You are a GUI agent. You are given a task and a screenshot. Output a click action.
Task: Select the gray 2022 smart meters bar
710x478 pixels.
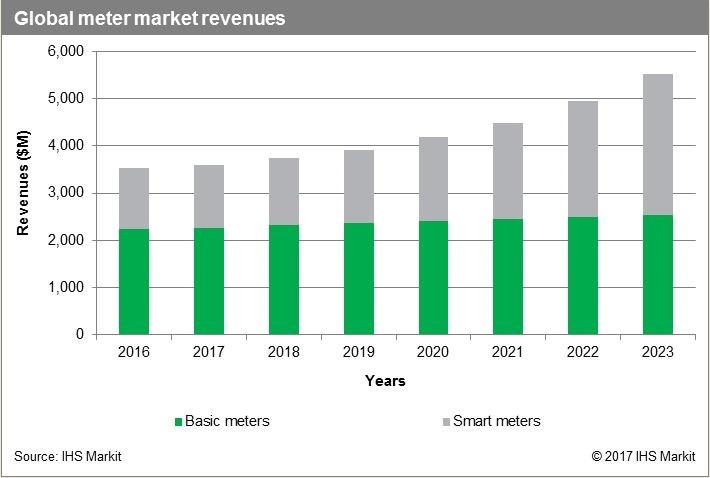pyautogui.click(x=583, y=159)
